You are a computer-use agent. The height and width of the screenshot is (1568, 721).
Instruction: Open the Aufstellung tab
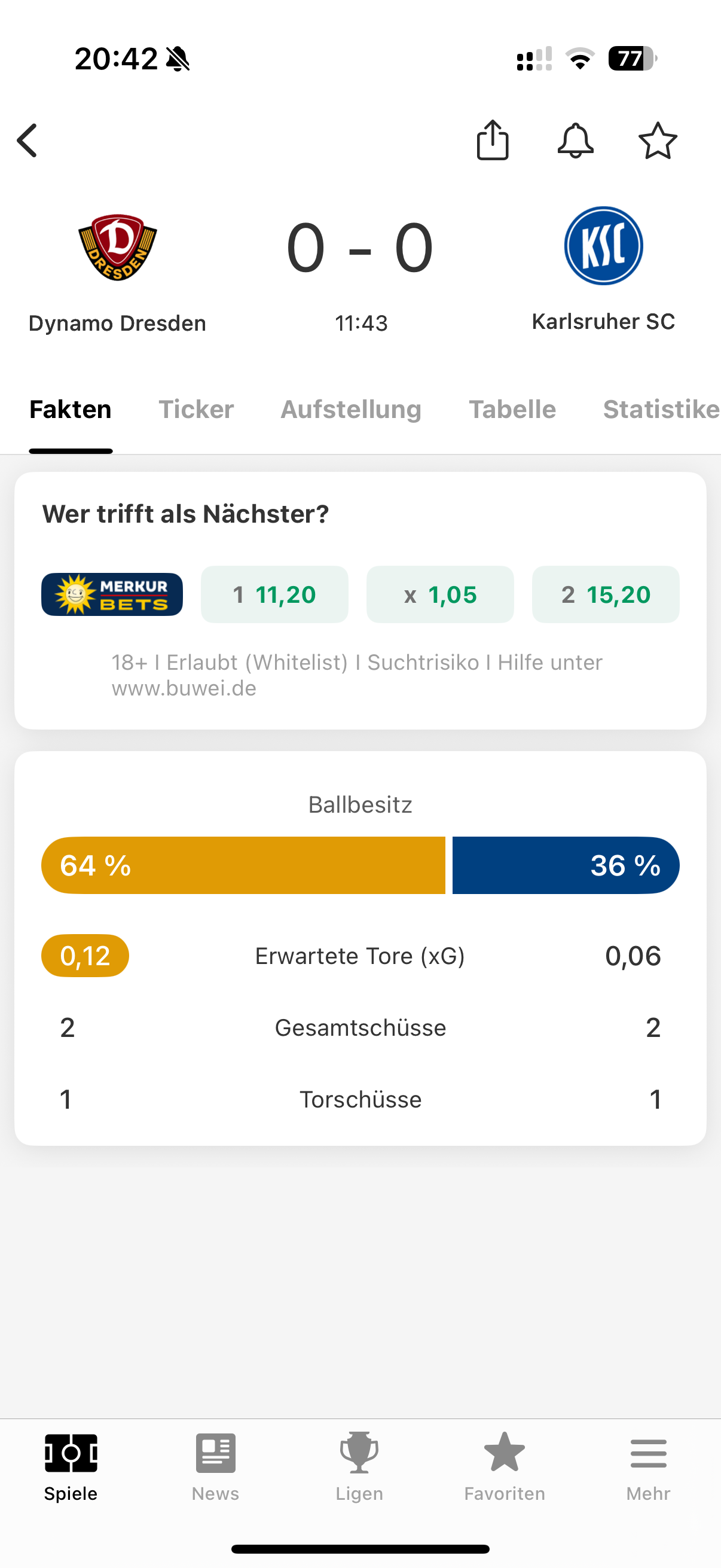click(350, 410)
